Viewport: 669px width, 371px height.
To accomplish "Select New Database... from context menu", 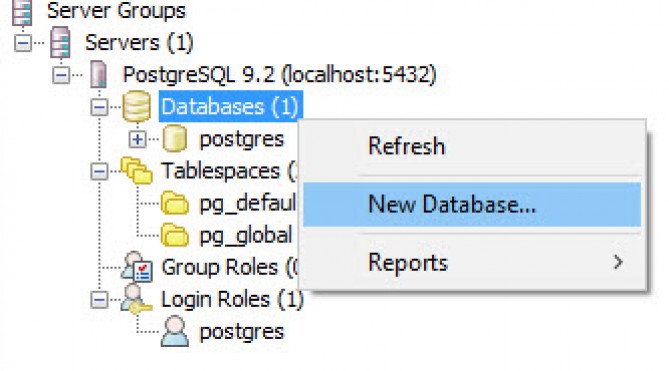I will [x=472, y=204].
